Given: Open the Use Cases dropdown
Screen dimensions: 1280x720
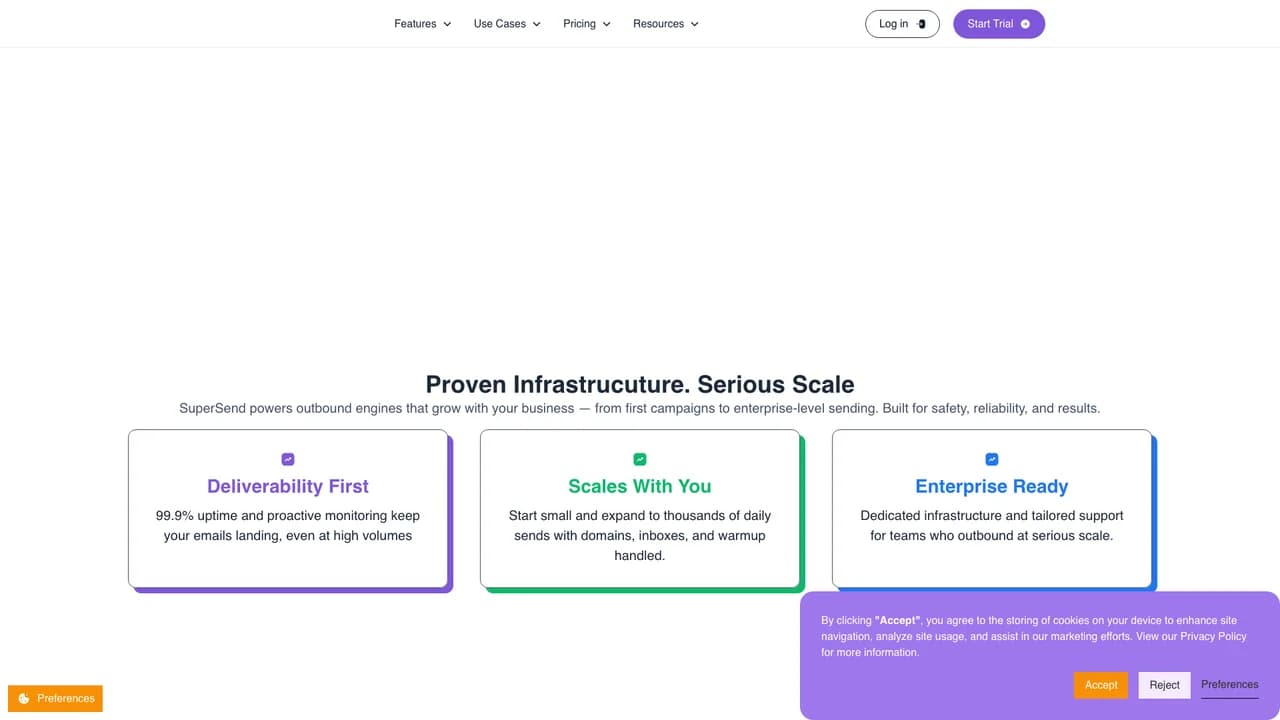Looking at the screenshot, I should pos(507,24).
